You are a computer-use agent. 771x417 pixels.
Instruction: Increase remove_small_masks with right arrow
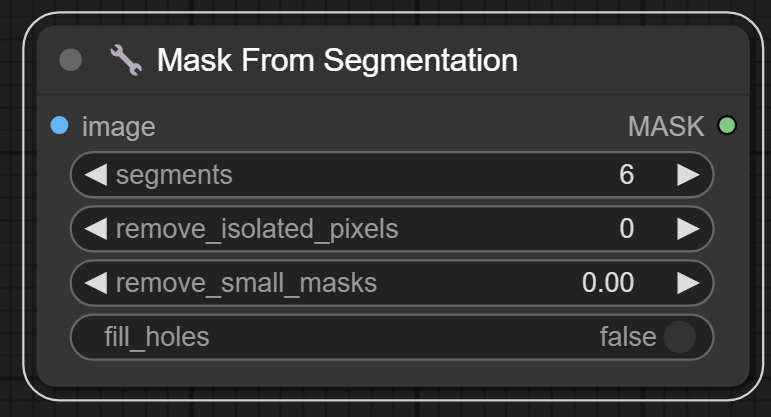688,283
